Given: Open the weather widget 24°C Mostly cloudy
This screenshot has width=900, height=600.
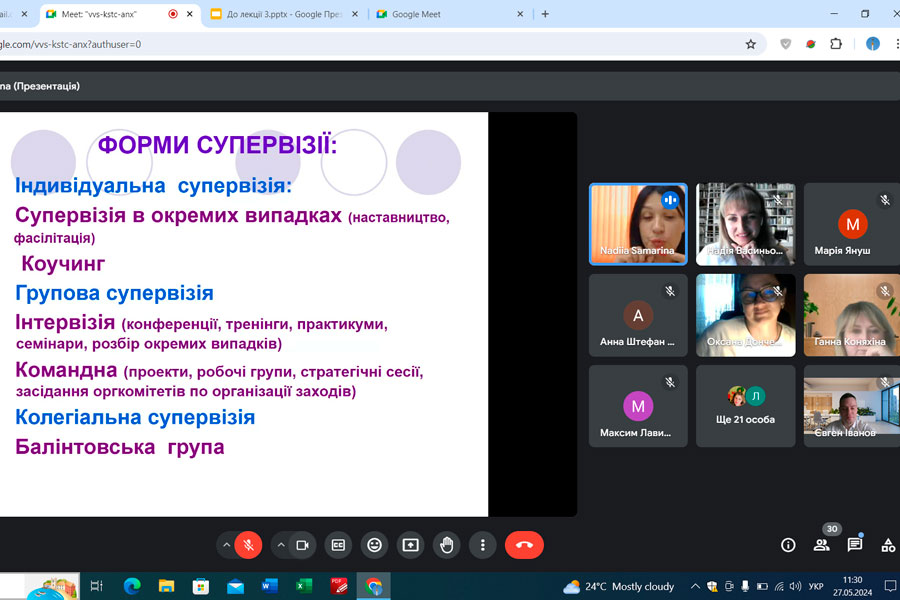Looking at the screenshot, I should [618, 586].
